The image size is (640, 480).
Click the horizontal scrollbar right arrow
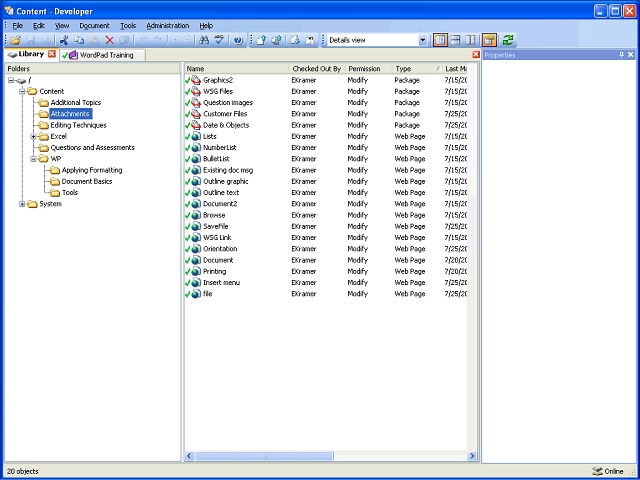(472, 456)
